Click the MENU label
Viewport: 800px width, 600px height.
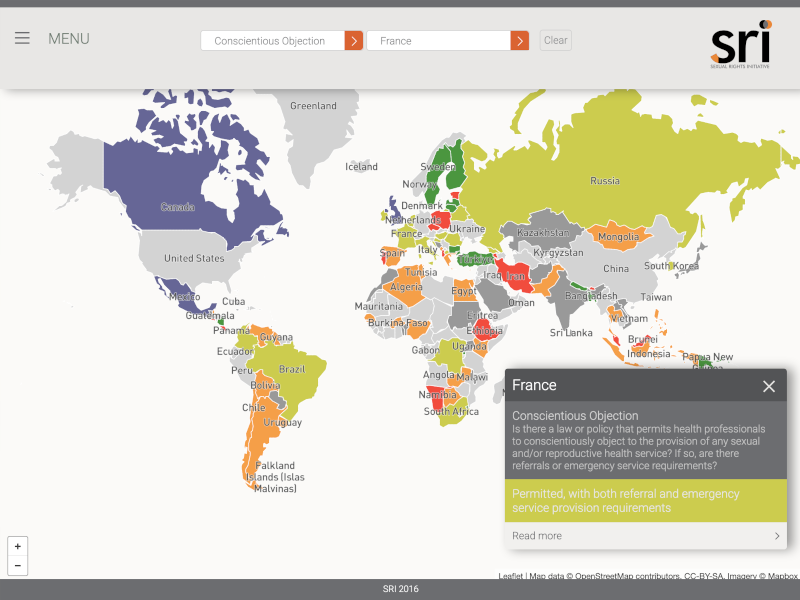pos(69,39)
